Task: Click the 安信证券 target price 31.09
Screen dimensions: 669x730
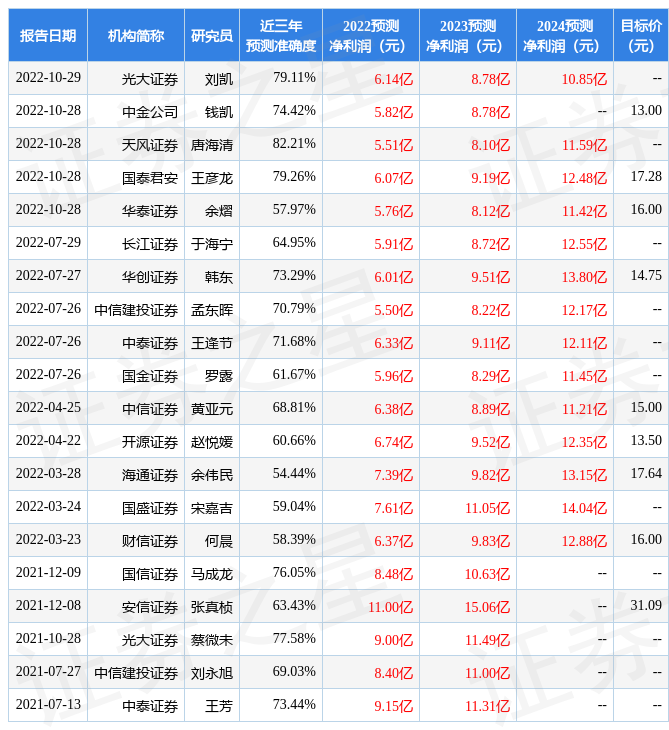Action: 646,605
